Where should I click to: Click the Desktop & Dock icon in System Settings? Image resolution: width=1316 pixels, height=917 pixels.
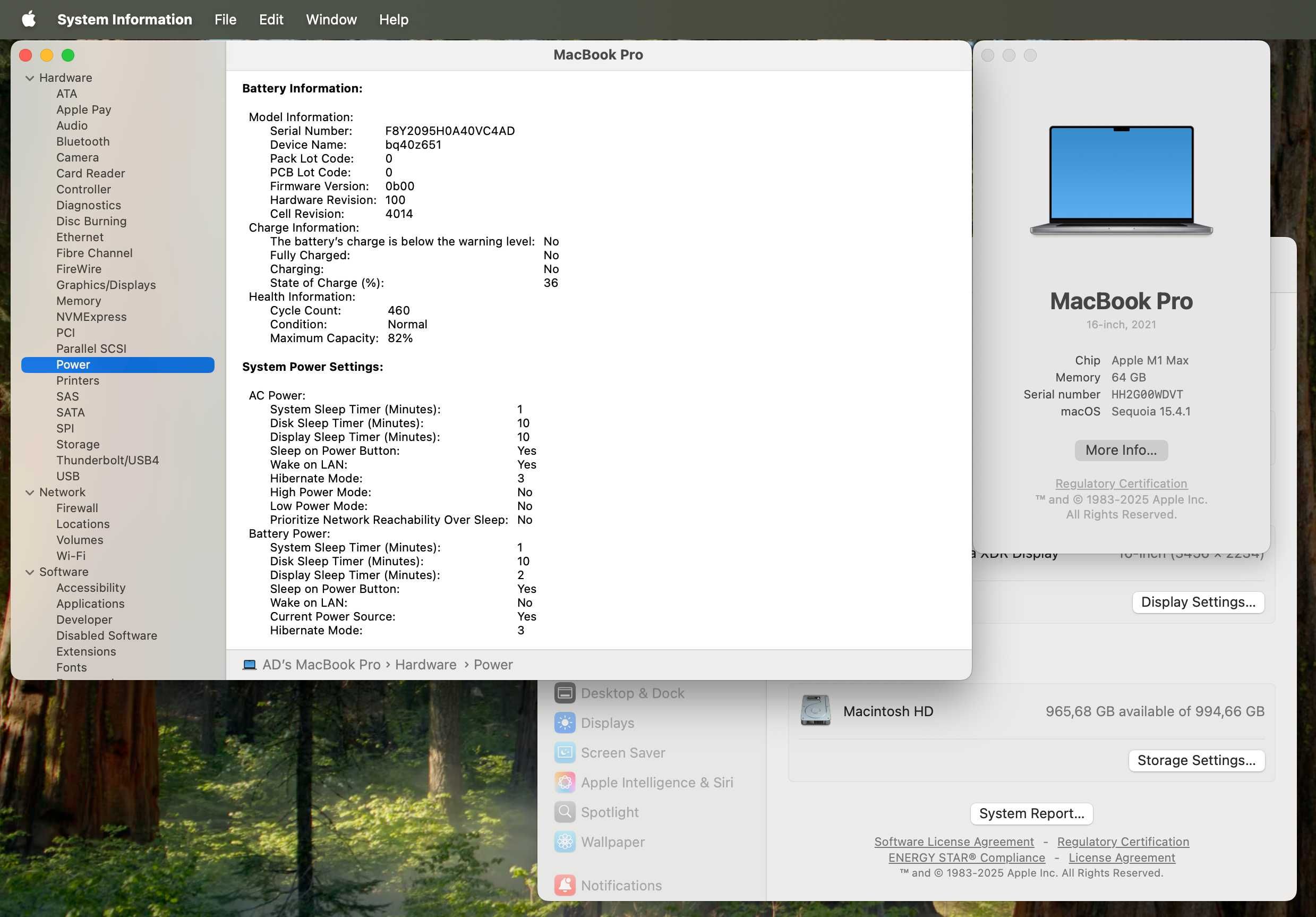click(565, 693)
